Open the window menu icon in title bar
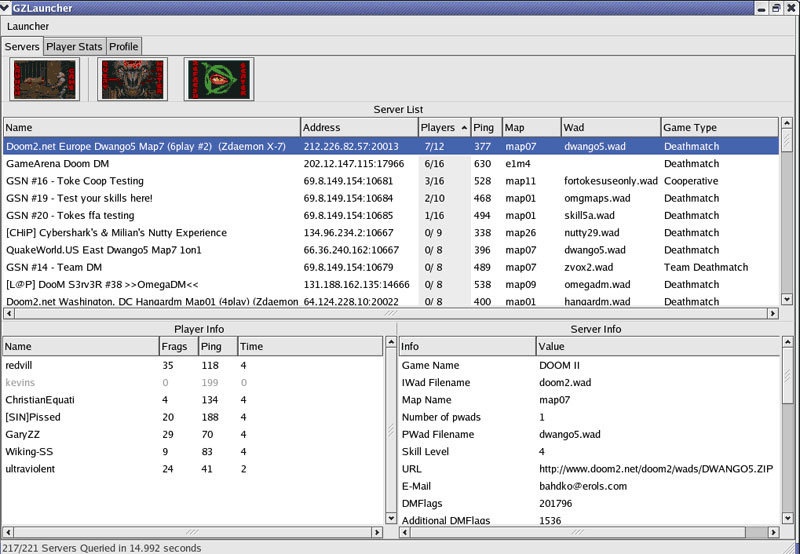This screenshot has width=800, height=554. 7,7
